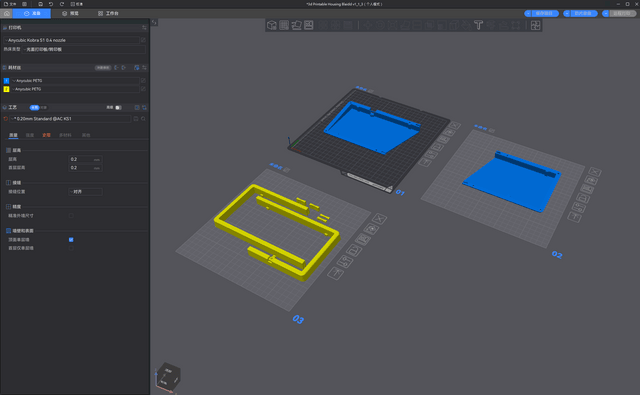Switch to the Workbench tab
640x395 pixels.
pyautogui.click(x=108, y=13)
